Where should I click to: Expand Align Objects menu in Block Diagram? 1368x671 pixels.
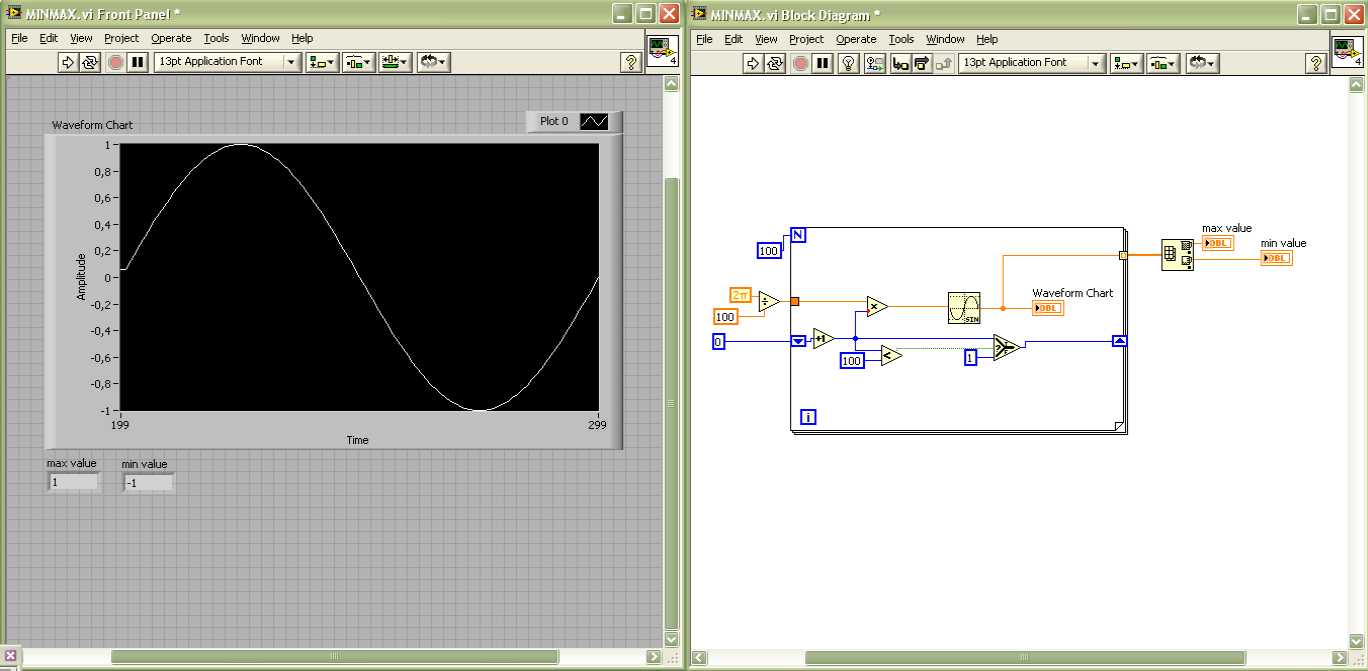[x=1125, y=63]
